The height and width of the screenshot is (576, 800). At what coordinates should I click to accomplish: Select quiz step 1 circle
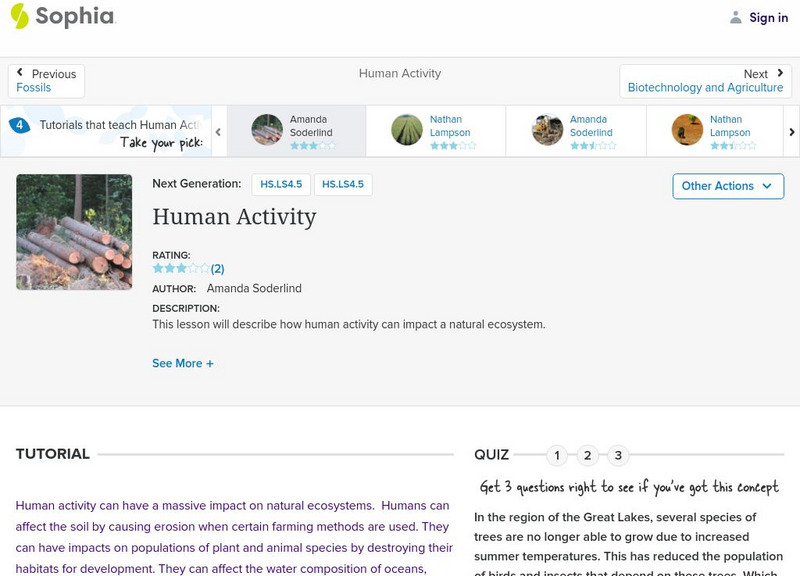(557, 455)
